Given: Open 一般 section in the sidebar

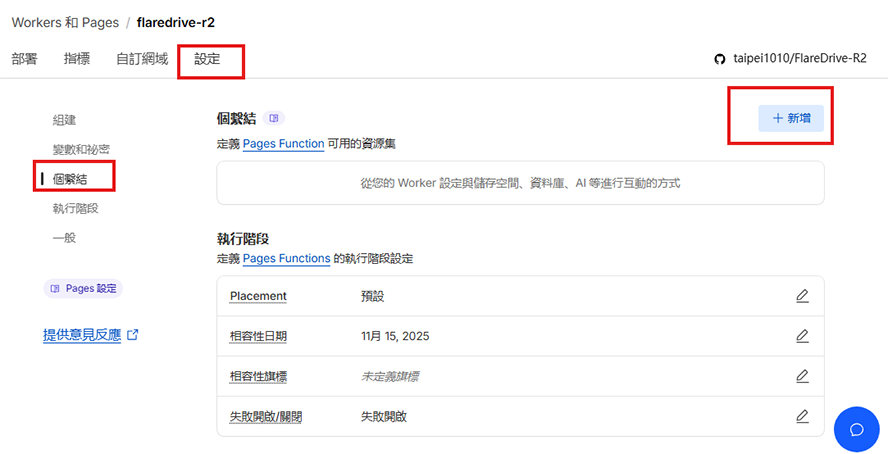Looking at the screenshot, I should (x=64, y=238).
